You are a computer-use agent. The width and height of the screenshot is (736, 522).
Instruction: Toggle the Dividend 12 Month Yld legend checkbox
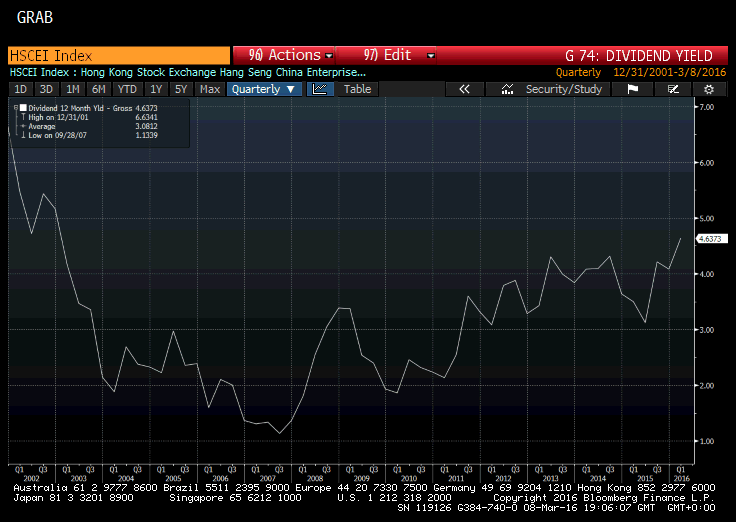23,107
